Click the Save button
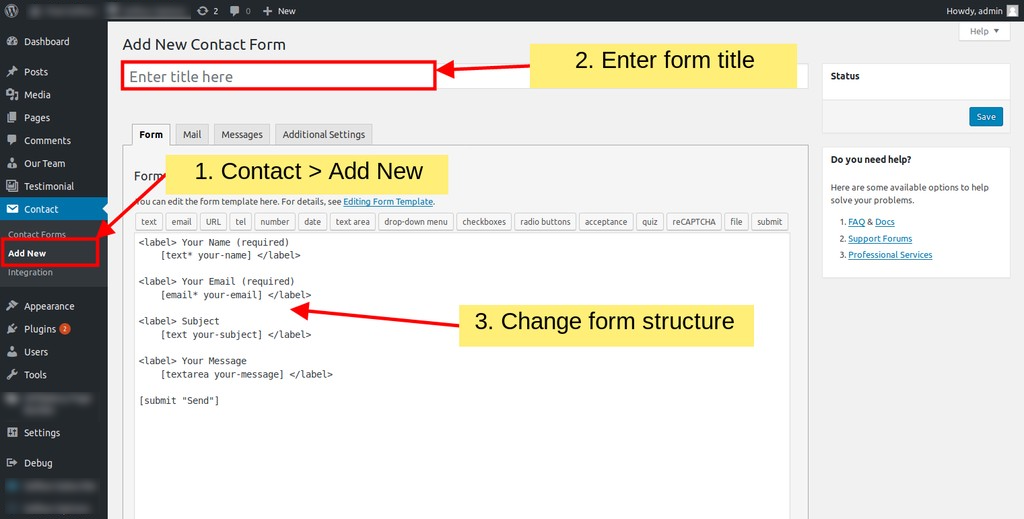 (985, 117)
